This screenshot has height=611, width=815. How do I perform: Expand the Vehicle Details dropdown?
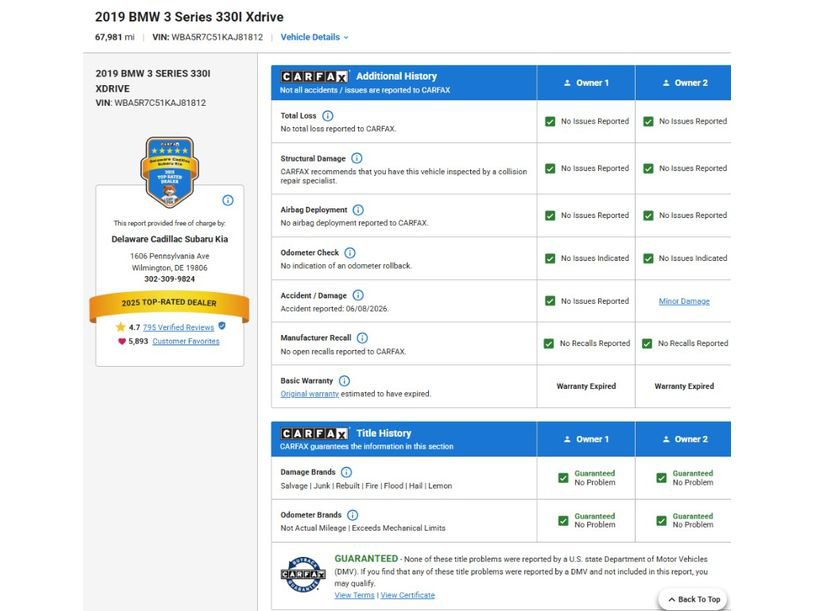(314, 37)
